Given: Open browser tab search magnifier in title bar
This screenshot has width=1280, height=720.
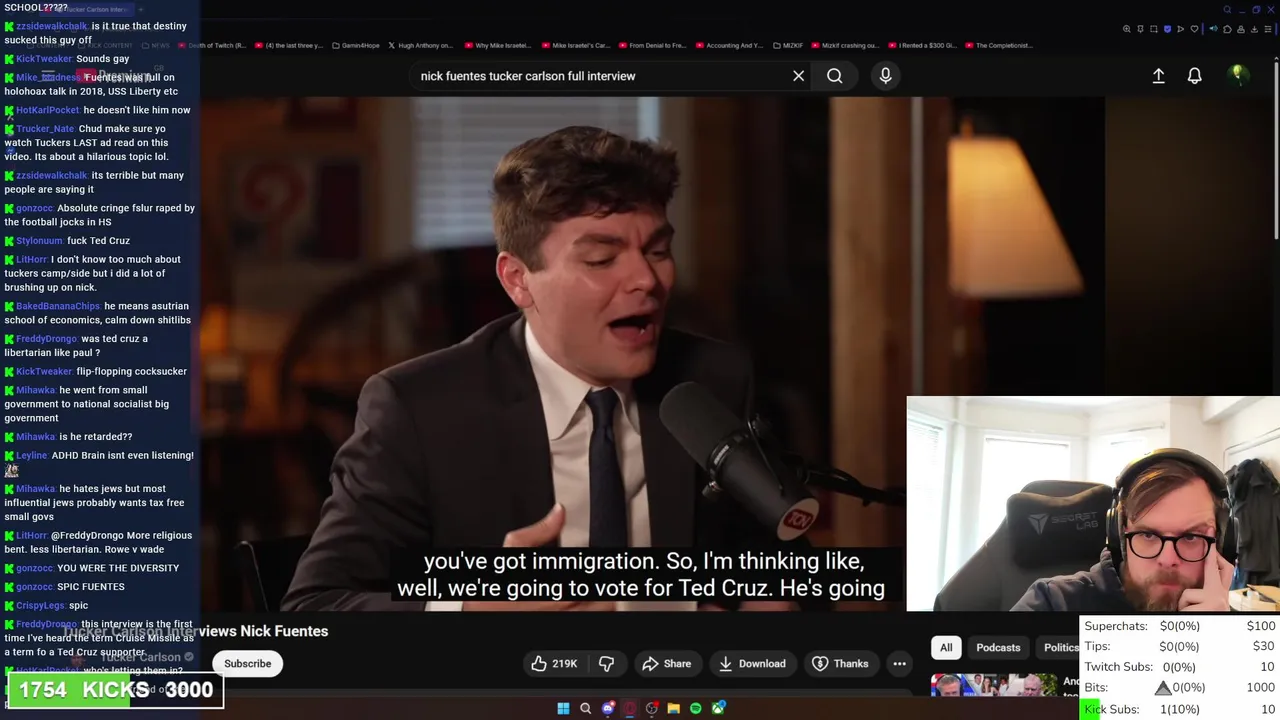Looking at the screenshot, I should pyautogui.click(x=1227, y=10).
